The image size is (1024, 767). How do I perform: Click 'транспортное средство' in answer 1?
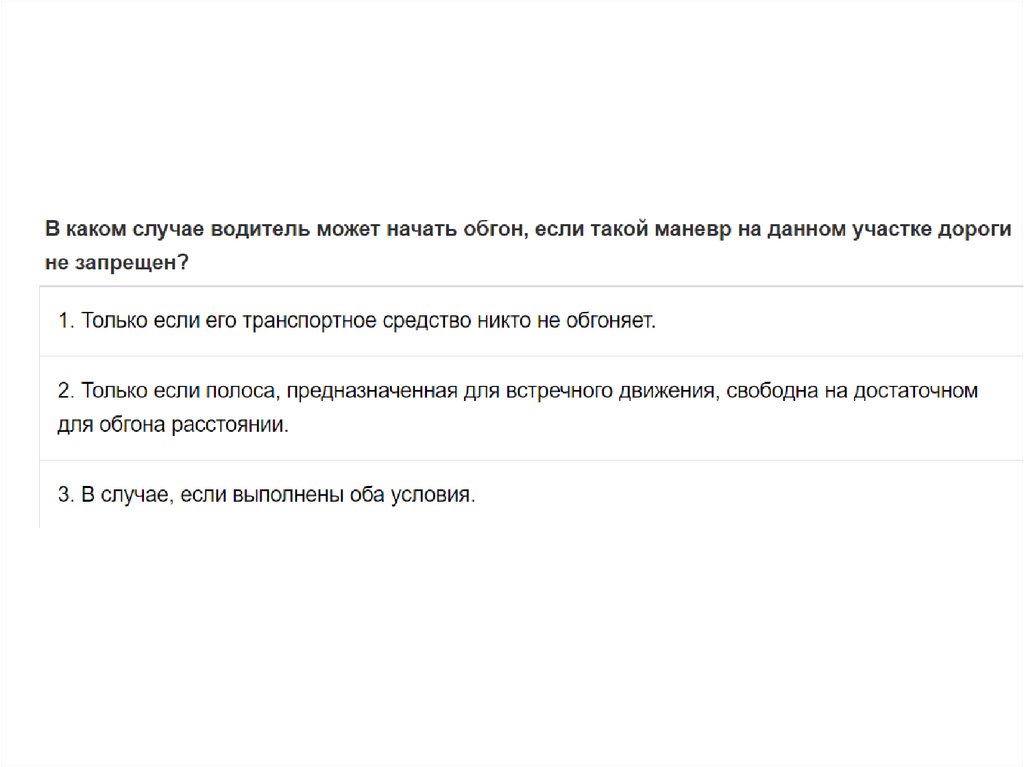click(x=370, y=321)
